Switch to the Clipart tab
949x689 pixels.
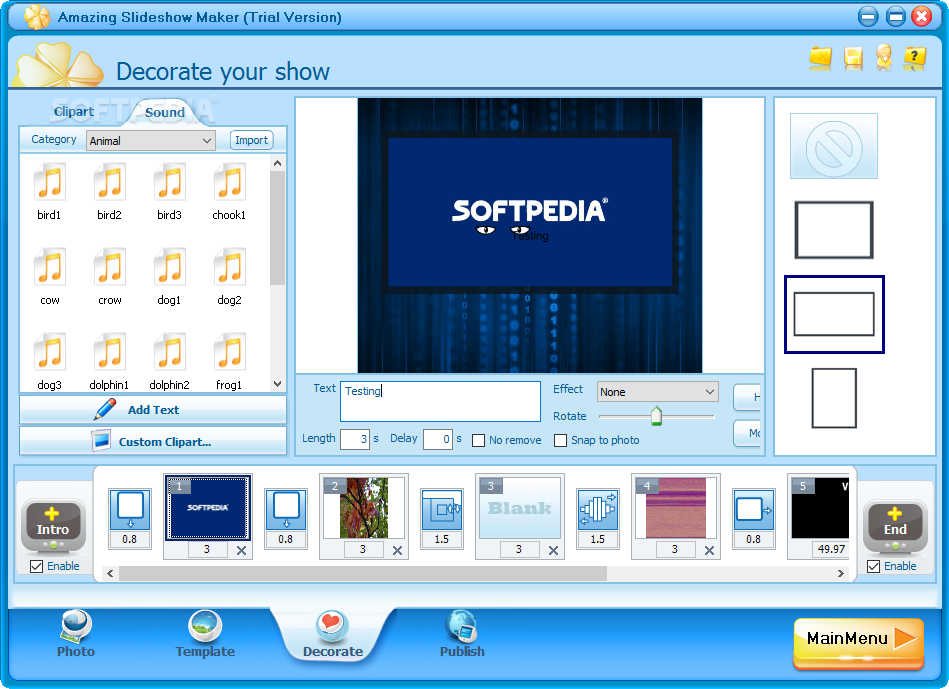(x=73, y=111)
